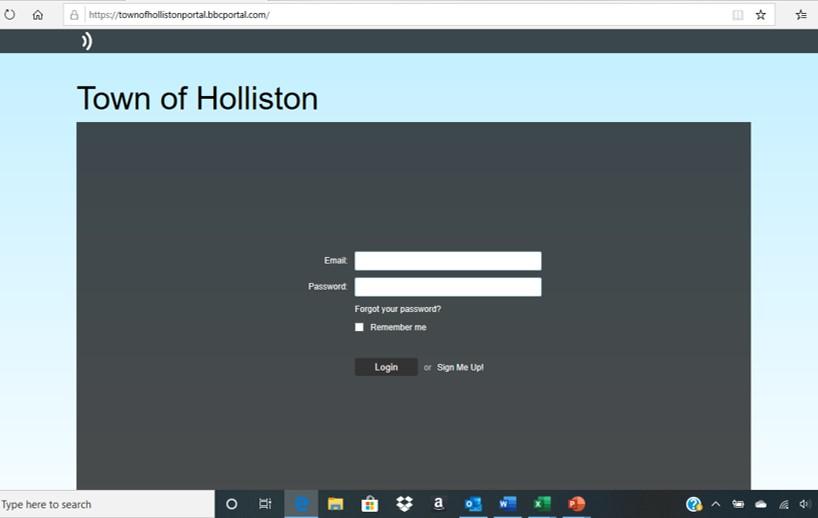Open File Explorer from the taskbar
The width and height of the screenshot is (818, 518).
335,504
